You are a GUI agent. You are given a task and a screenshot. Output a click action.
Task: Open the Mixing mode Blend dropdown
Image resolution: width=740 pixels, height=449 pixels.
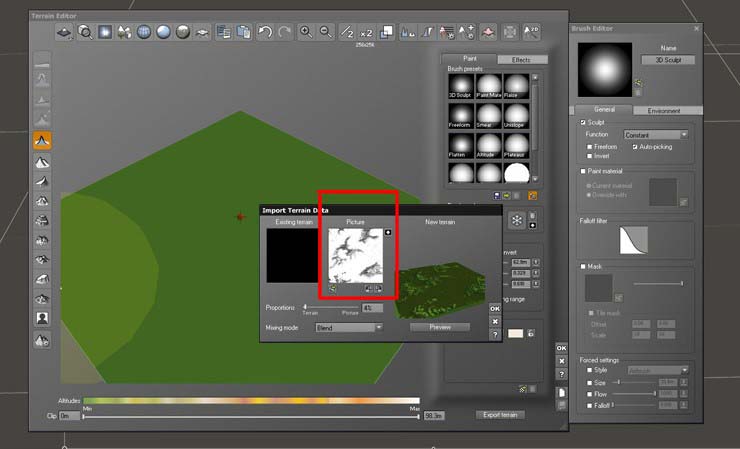pos(349,327)
